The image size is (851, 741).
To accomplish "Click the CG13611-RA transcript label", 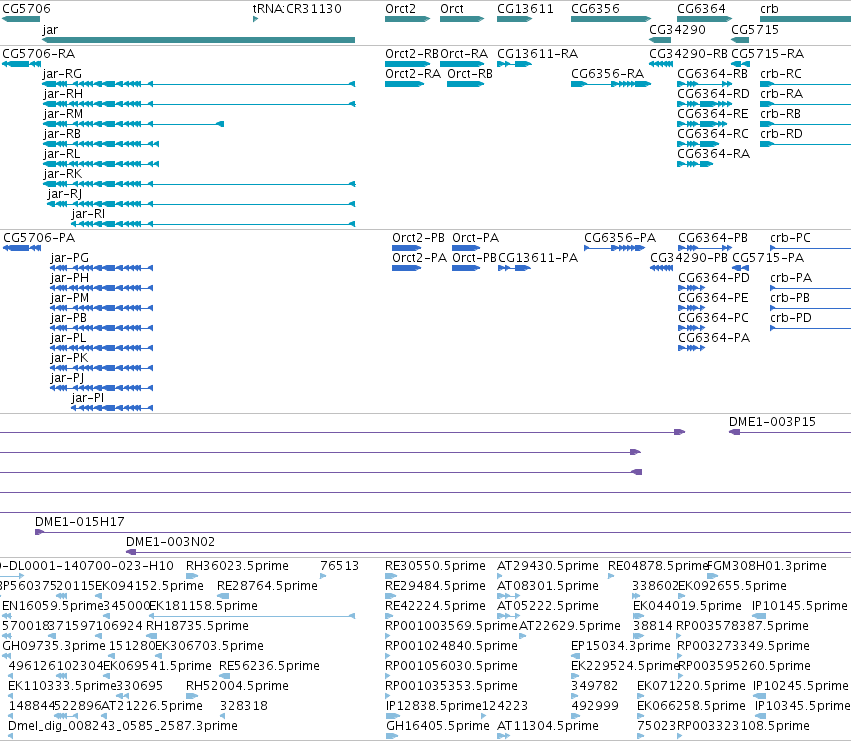I will pos(538,54).
